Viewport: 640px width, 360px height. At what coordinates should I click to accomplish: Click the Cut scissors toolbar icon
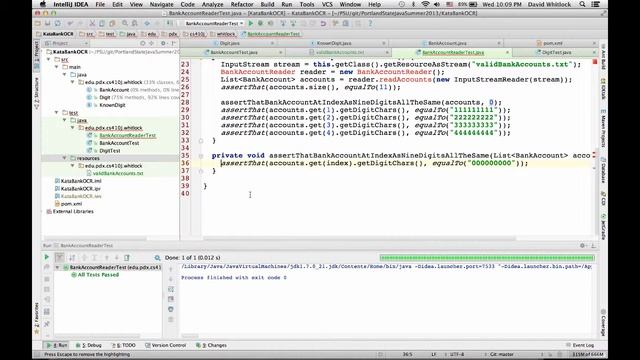[x=92, y=23]
